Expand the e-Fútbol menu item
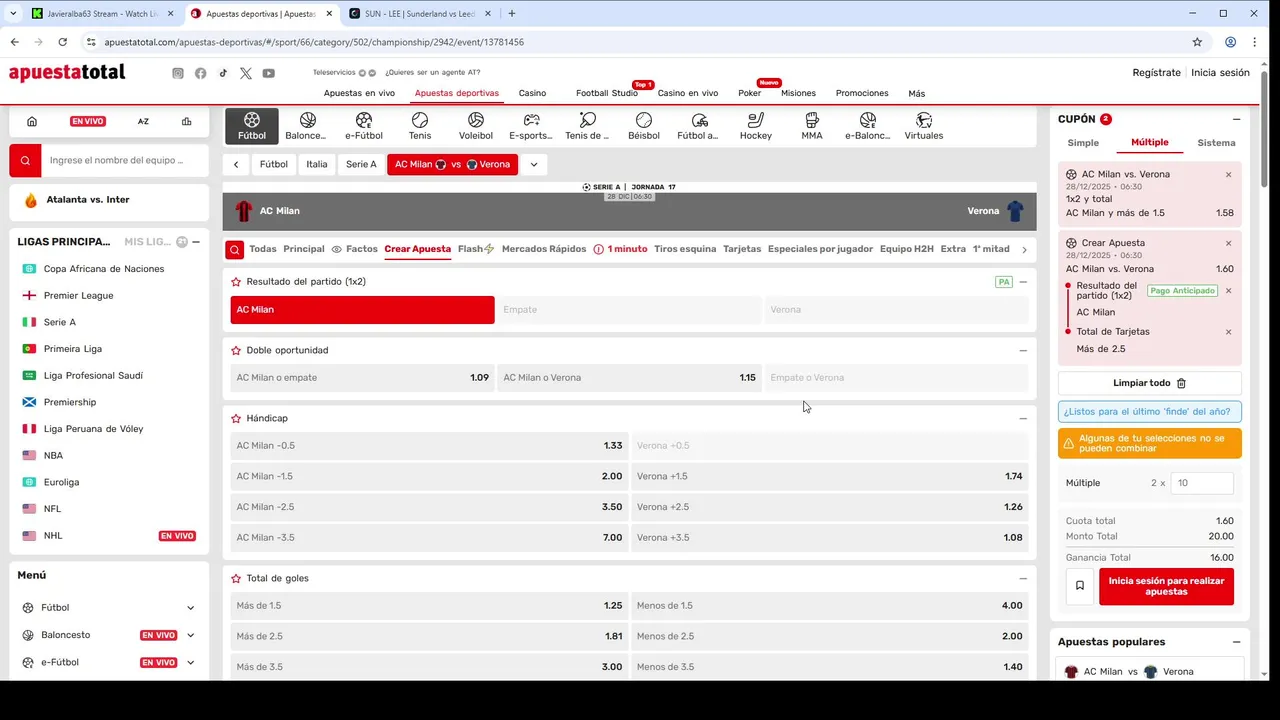This screenshot has width=1280, height=720. (x=190, y=662)
